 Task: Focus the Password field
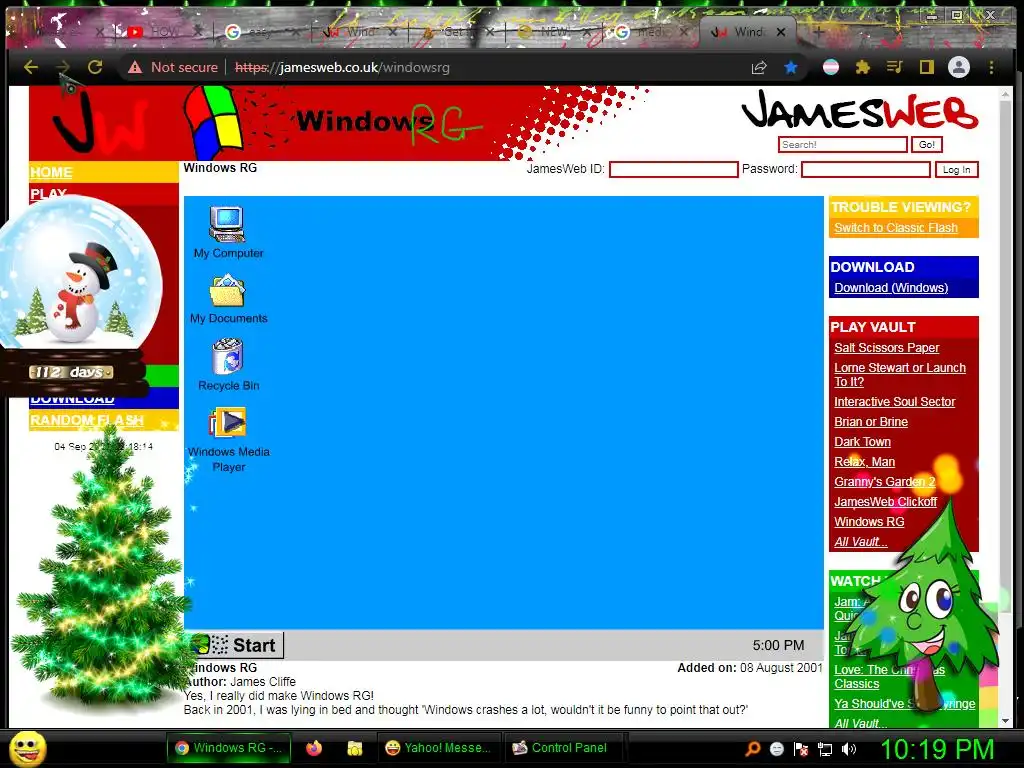click(865, 169)
